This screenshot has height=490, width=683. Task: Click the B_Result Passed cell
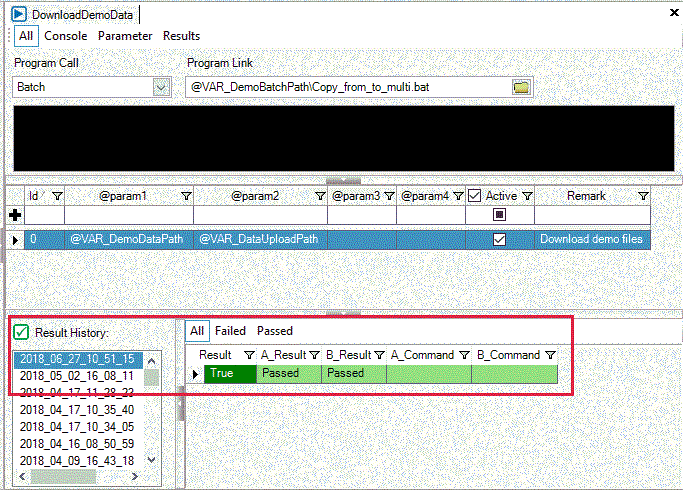pyautogui.click(x=354, y=374)
